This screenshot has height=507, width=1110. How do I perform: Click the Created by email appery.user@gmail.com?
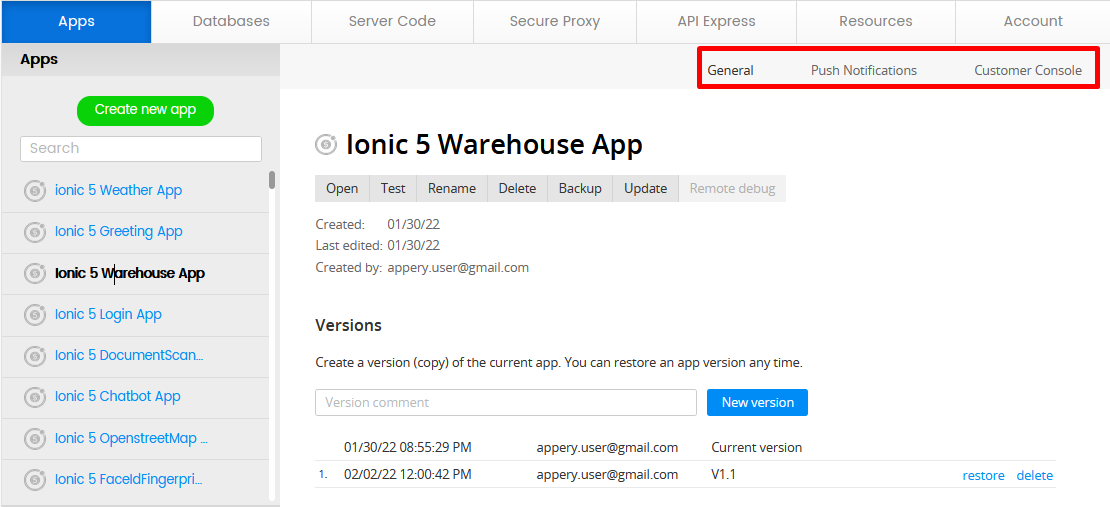(x=458, y=268)
